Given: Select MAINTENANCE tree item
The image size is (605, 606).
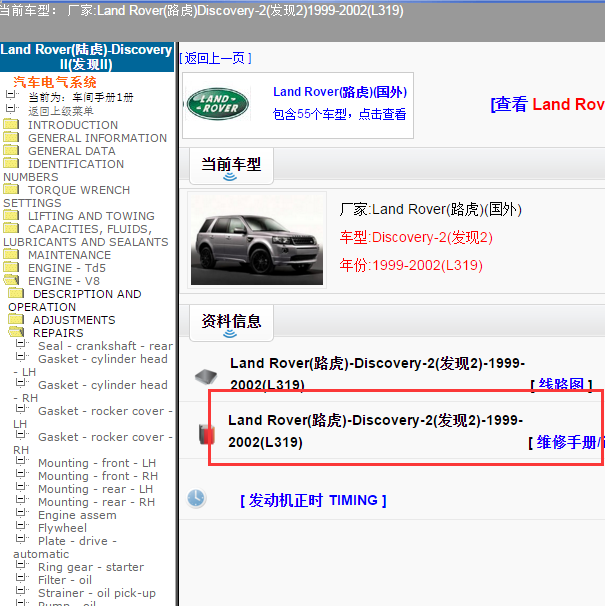Looking at the screenshot, I should [69, 255].
